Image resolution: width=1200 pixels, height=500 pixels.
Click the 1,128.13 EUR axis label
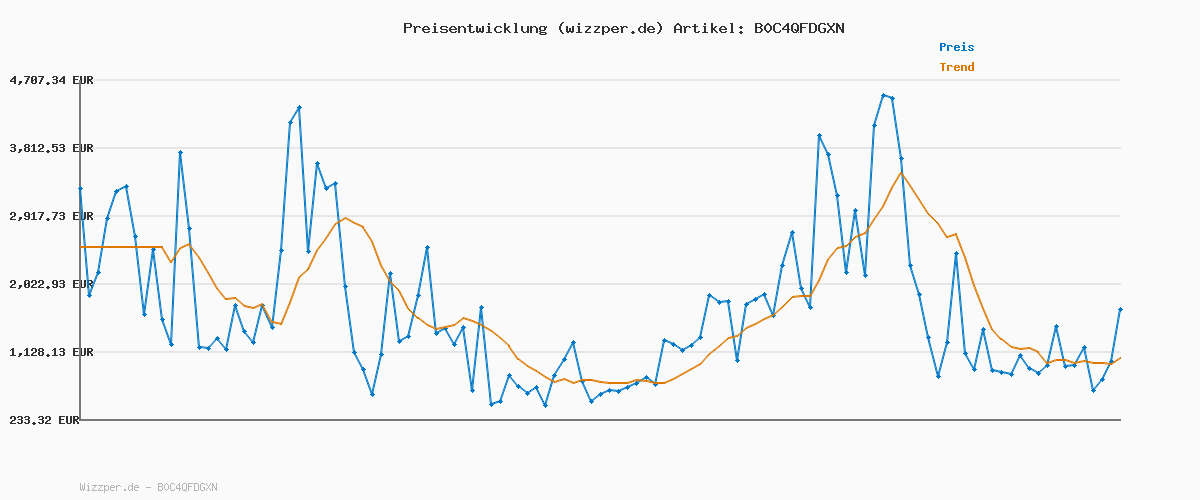click(51, 352)
